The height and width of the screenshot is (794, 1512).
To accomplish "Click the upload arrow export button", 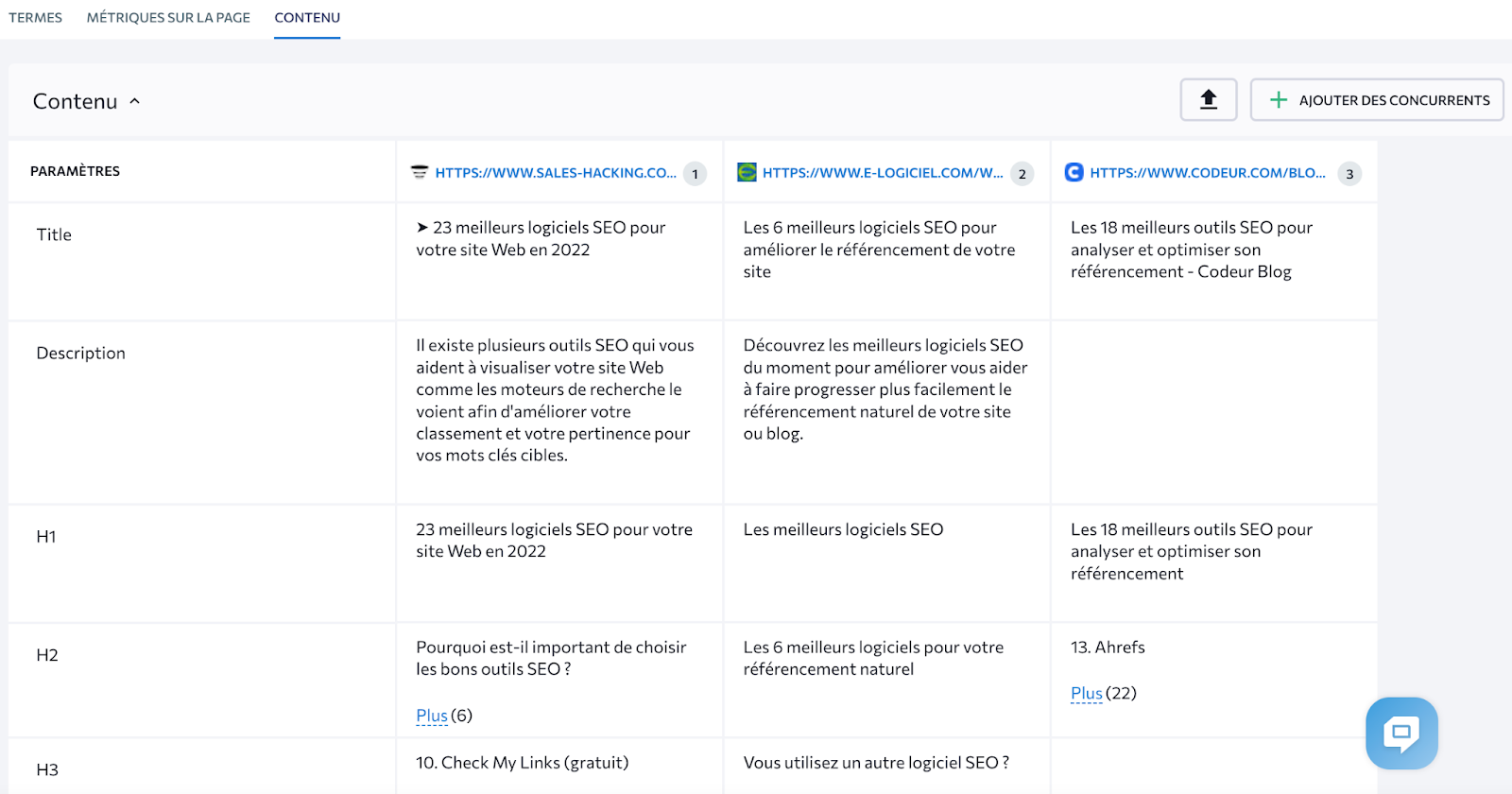I will tap(1209, 99).
